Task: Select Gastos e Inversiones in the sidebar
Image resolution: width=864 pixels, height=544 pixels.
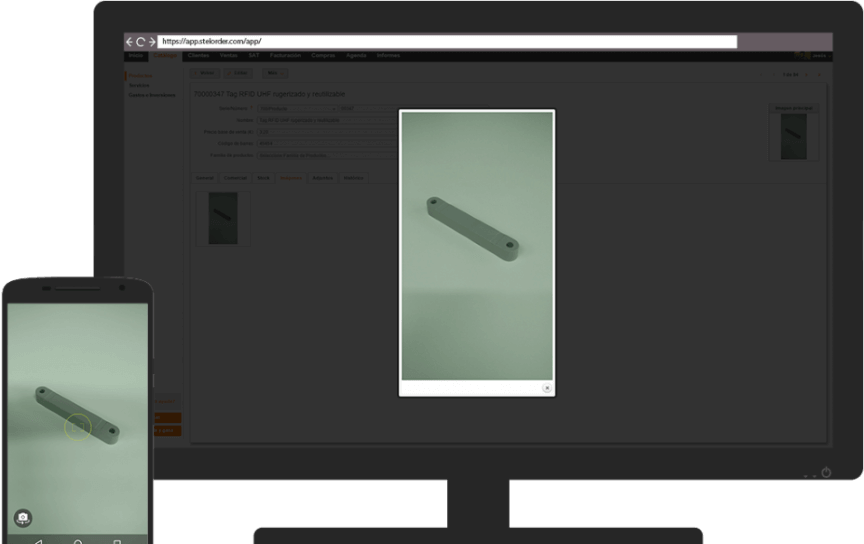Action: coord(152,95)
